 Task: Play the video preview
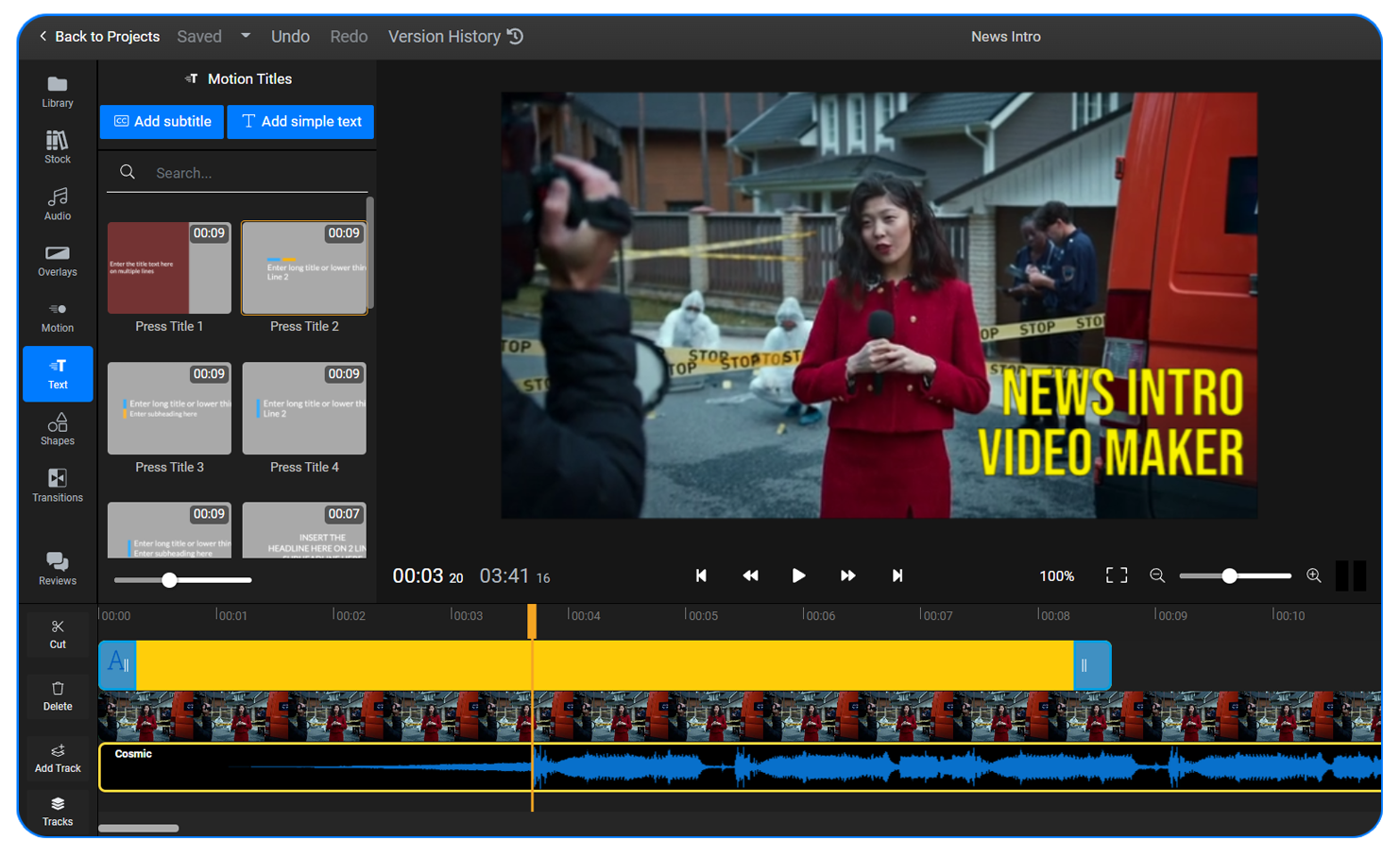pos(798,575)
